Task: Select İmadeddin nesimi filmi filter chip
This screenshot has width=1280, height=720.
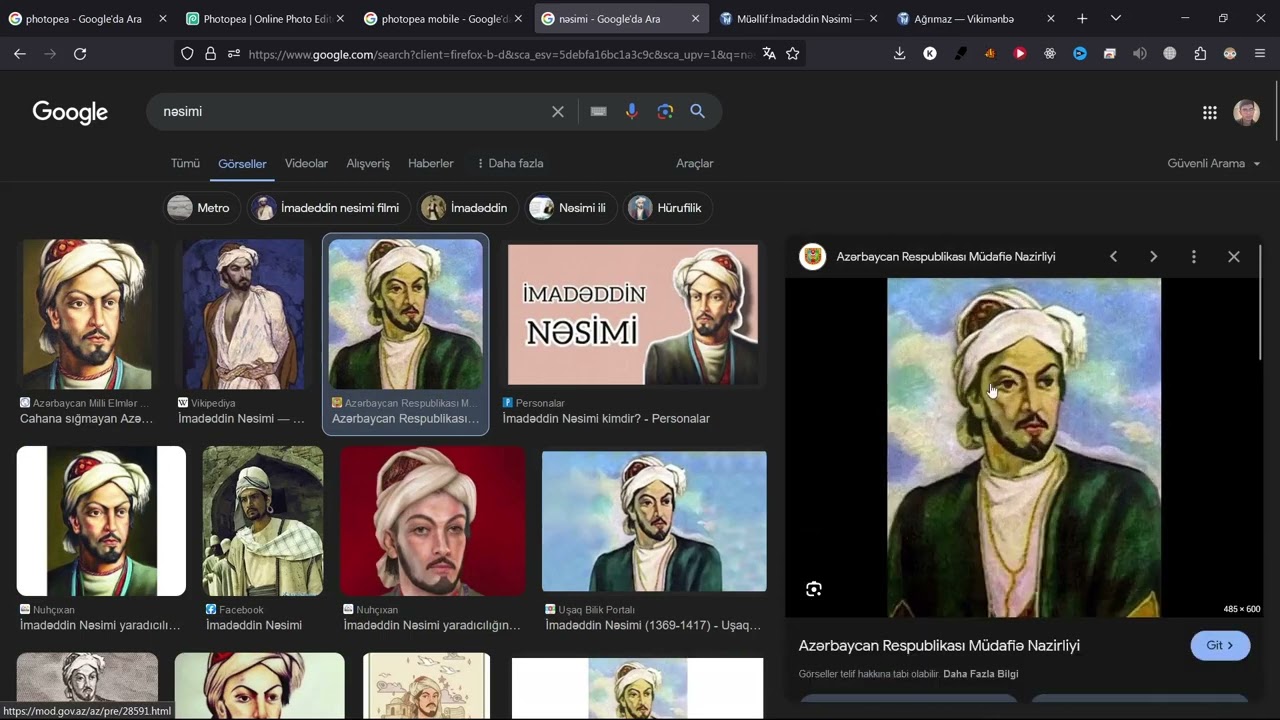Action: 329,208
